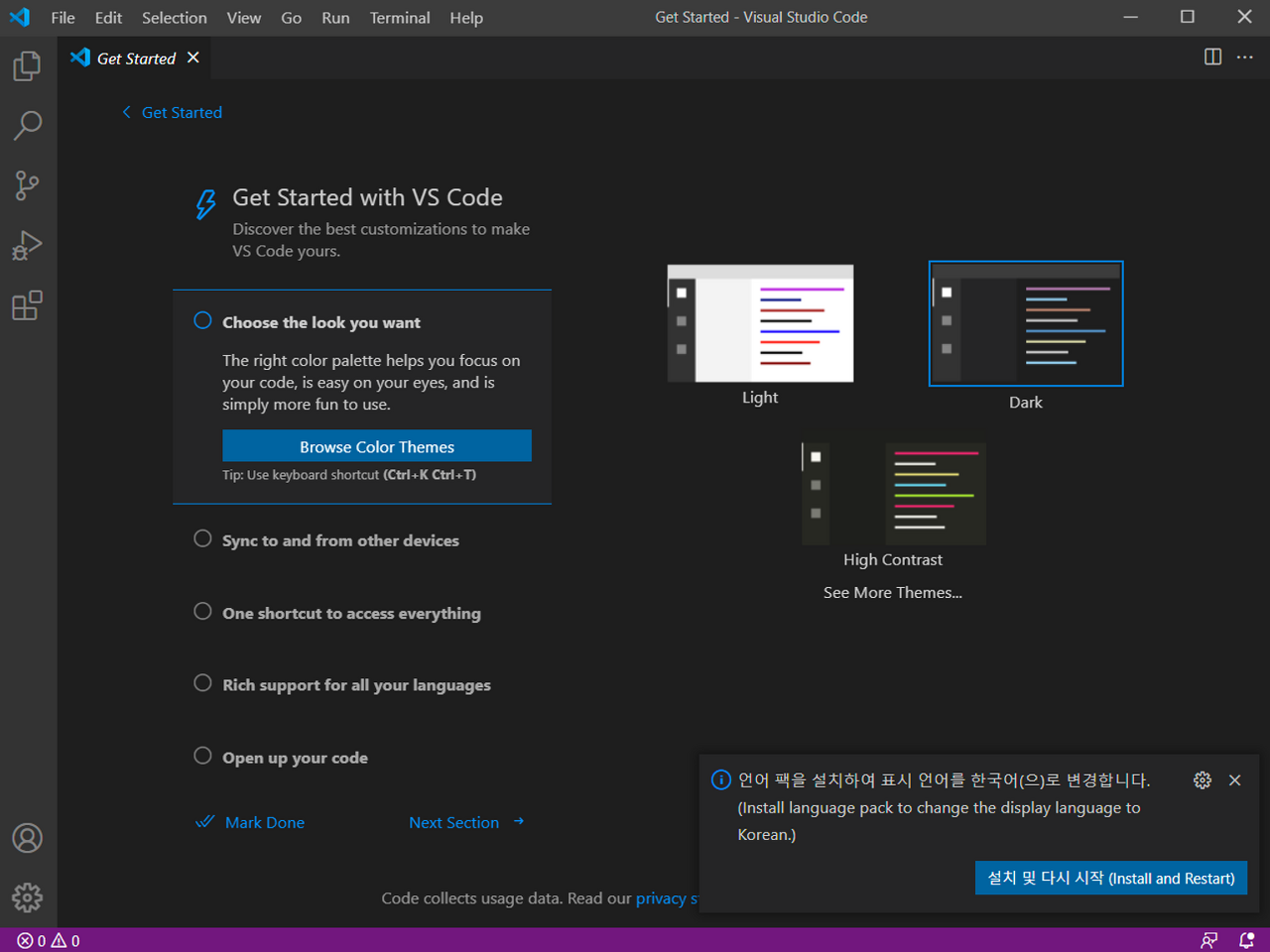Click the Next Section arrow icon
Viewport: 1270px width, 952px height.
pyautogui.click(x=519, y=821)
